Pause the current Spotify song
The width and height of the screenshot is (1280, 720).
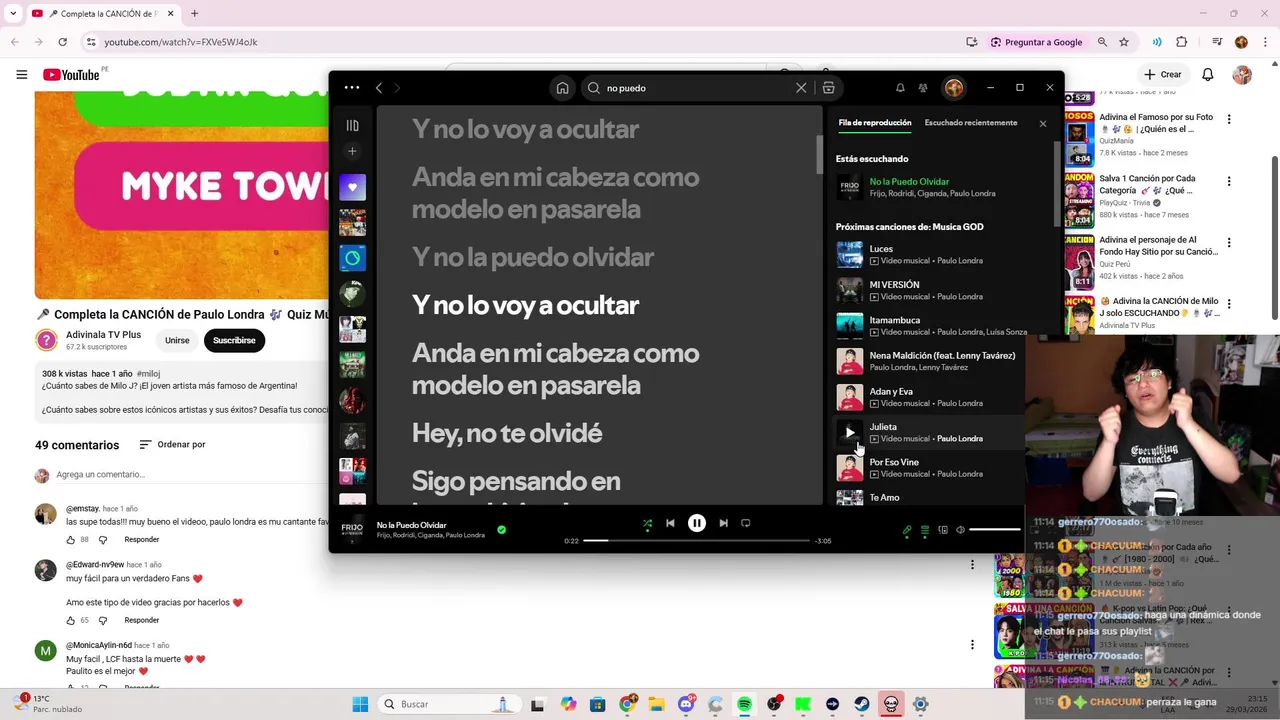pyautogui.click(x=697, y=523)
